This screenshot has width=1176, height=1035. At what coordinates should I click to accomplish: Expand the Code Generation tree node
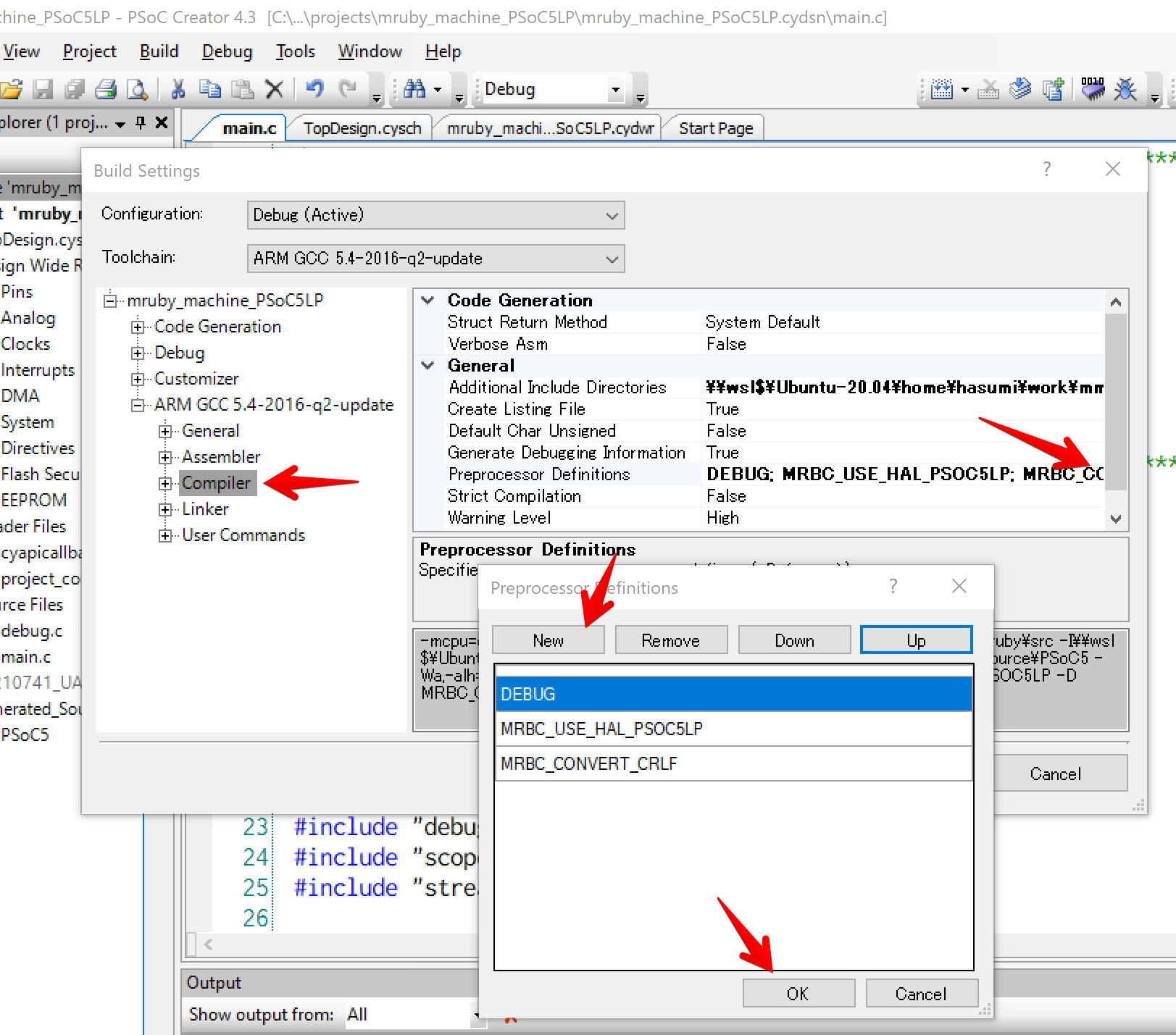point(138,327)
